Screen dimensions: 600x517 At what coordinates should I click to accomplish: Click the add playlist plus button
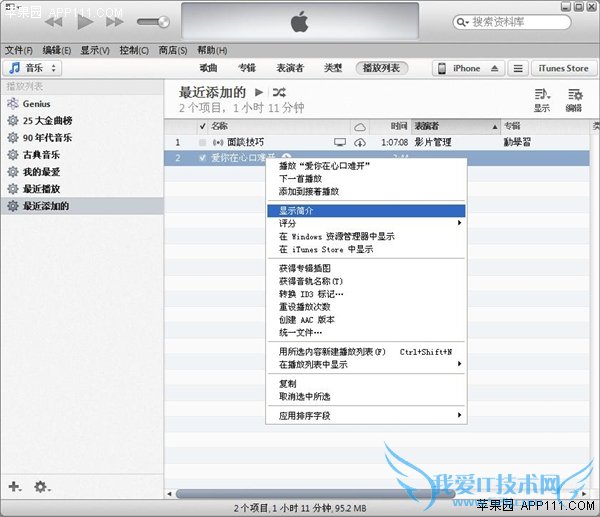click(x=15, y=487)
